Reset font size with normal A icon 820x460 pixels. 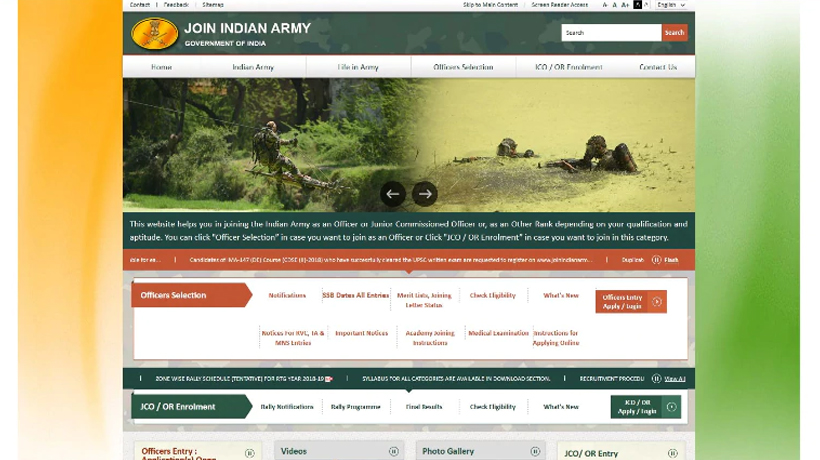click(614, 5)
